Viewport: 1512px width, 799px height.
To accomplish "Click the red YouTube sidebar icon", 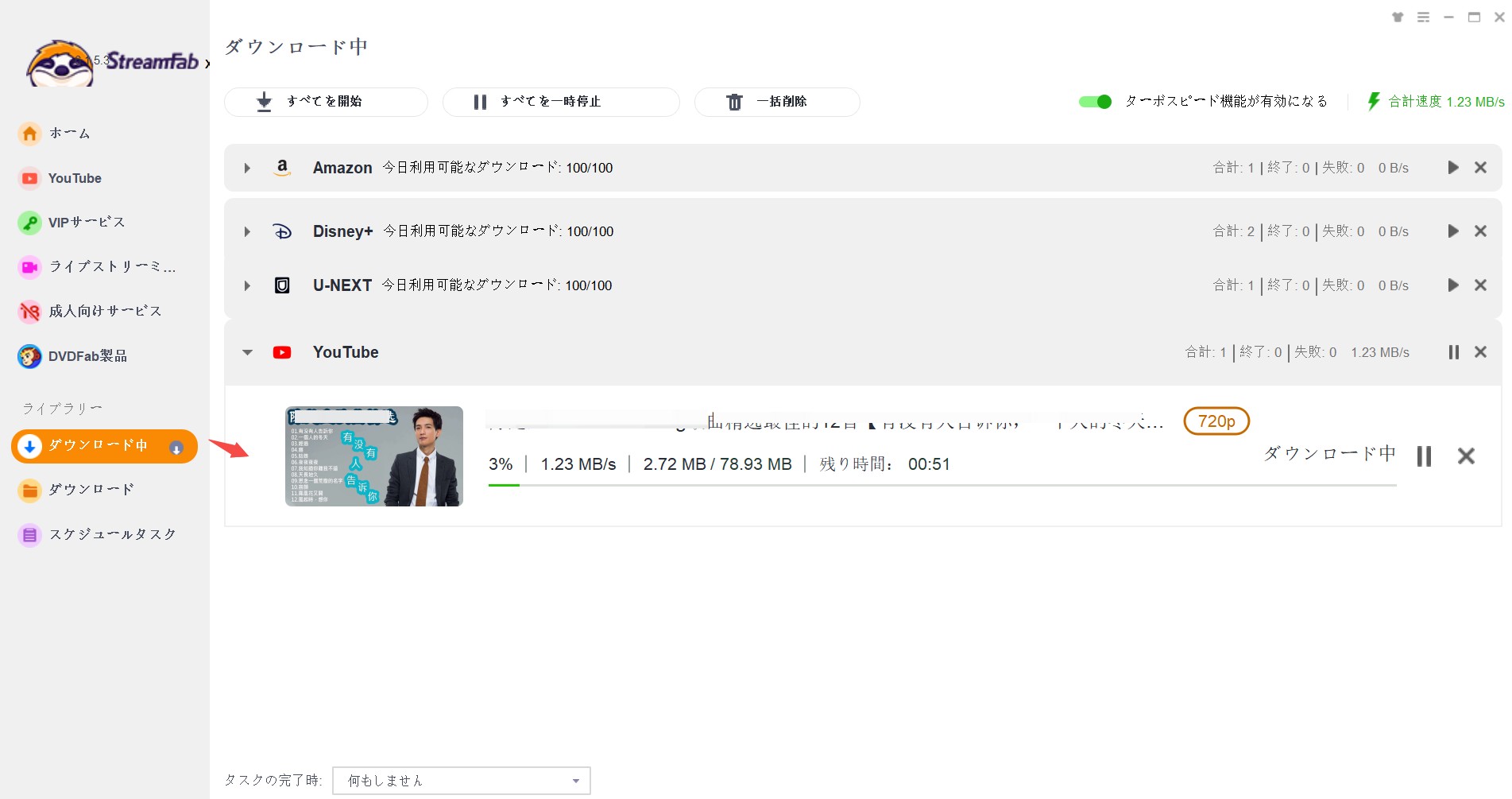I will (x=29, y=178).
